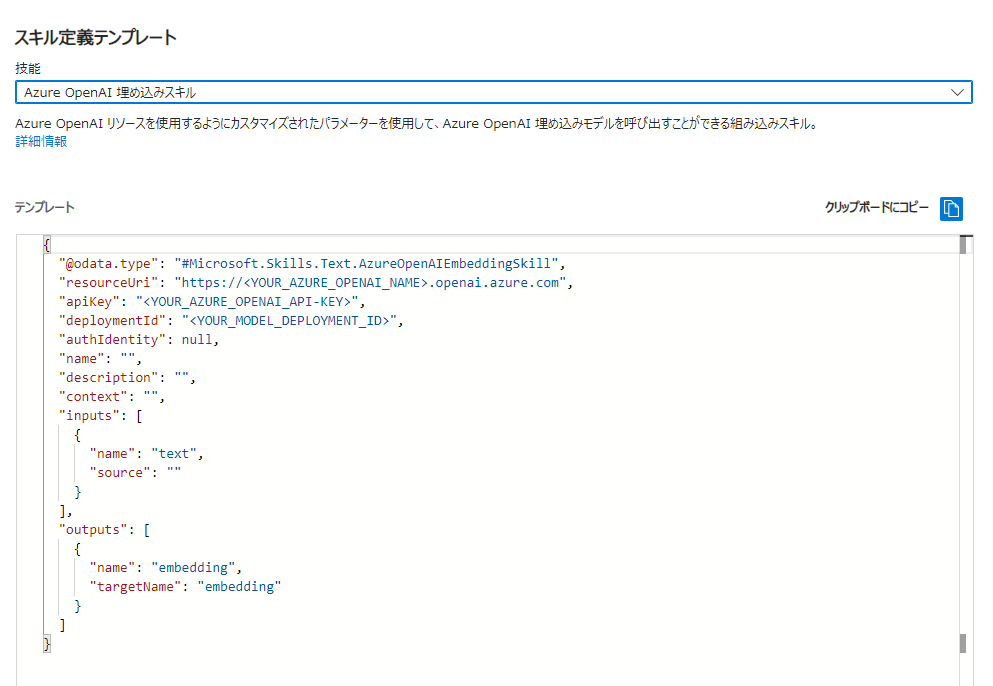This screenshot has height=686, width=993.
Task: Click the "@odata.type" line in template
Action: pyautogui.click(x=312, y=264)
